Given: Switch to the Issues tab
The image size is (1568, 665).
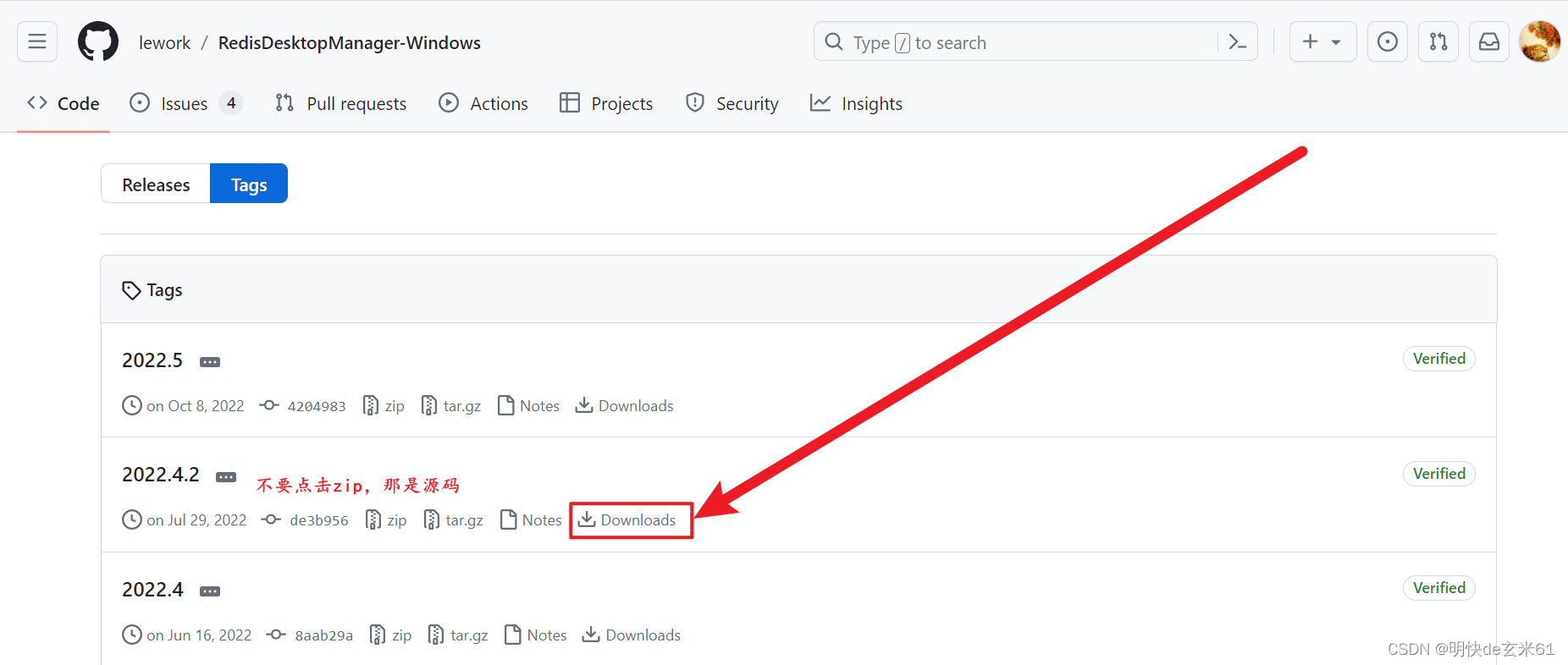Looking at the screenshot, I should click(185, 103).
